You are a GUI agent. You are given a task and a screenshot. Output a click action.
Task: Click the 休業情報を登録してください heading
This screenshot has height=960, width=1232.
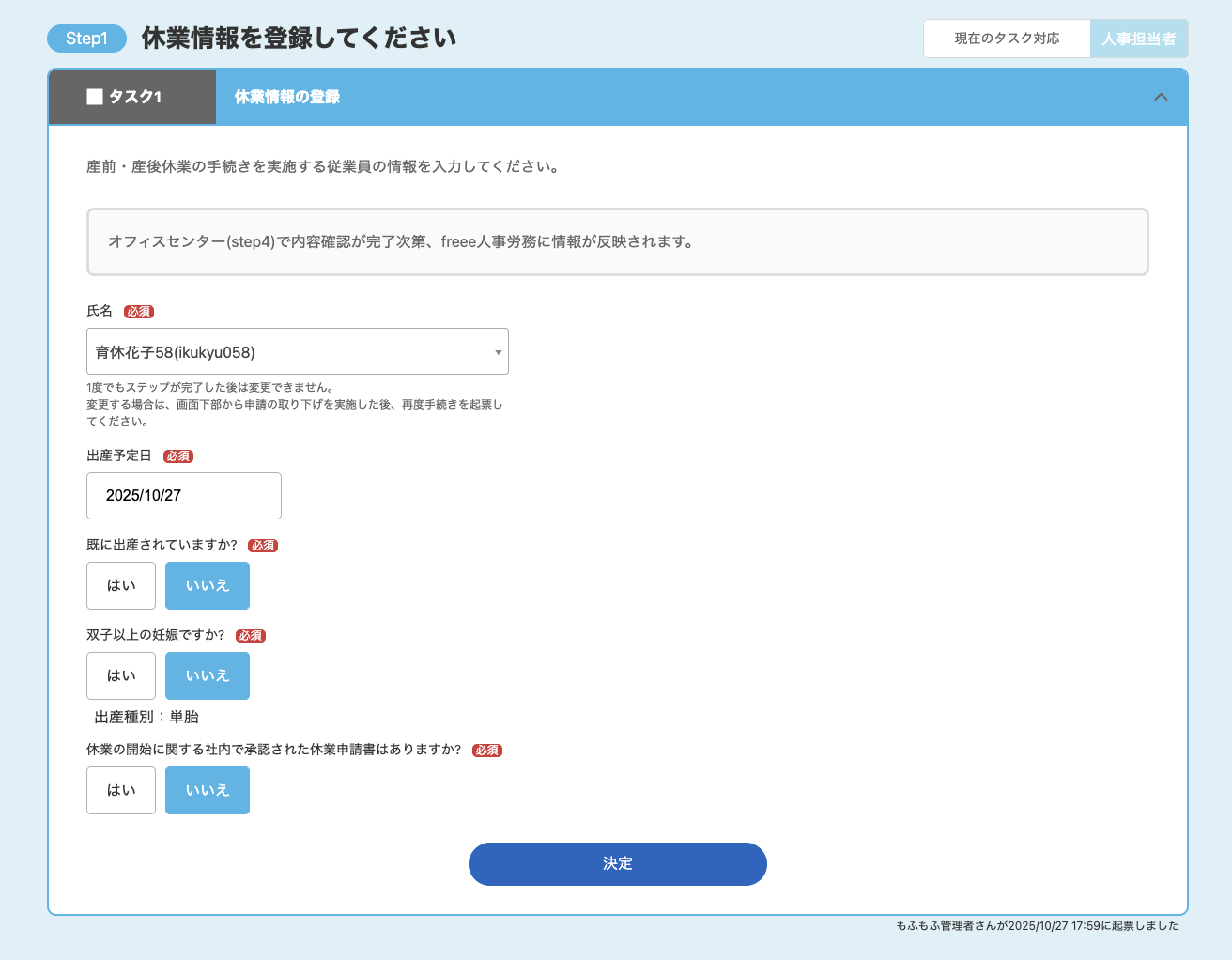tap(299, 39)
